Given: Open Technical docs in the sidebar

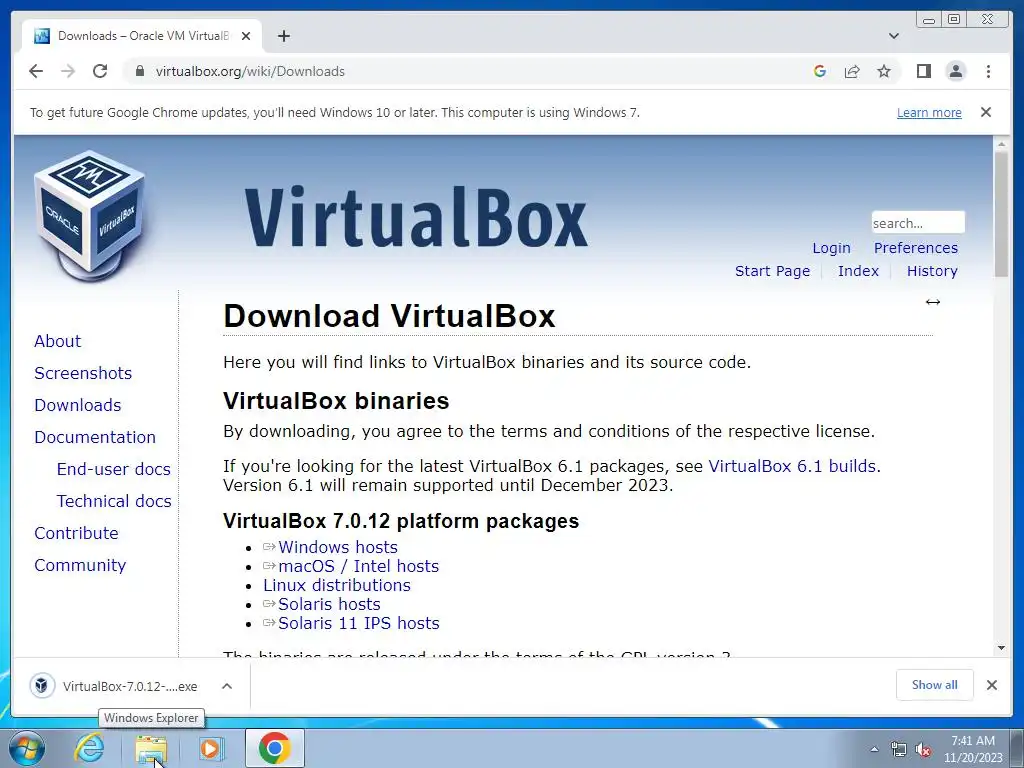Looking at the screenshot, I should coord(114,501).
